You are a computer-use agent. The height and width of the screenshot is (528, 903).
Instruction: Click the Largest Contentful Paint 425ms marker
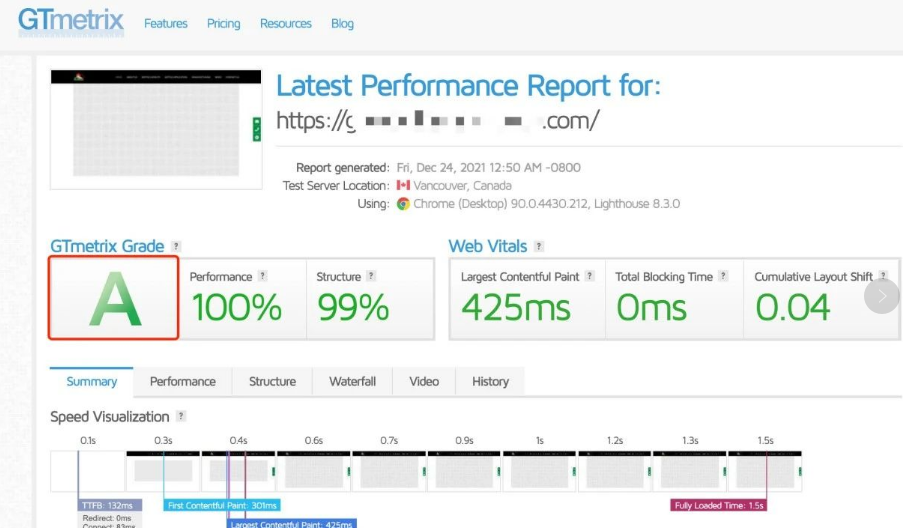click(291, 523)
